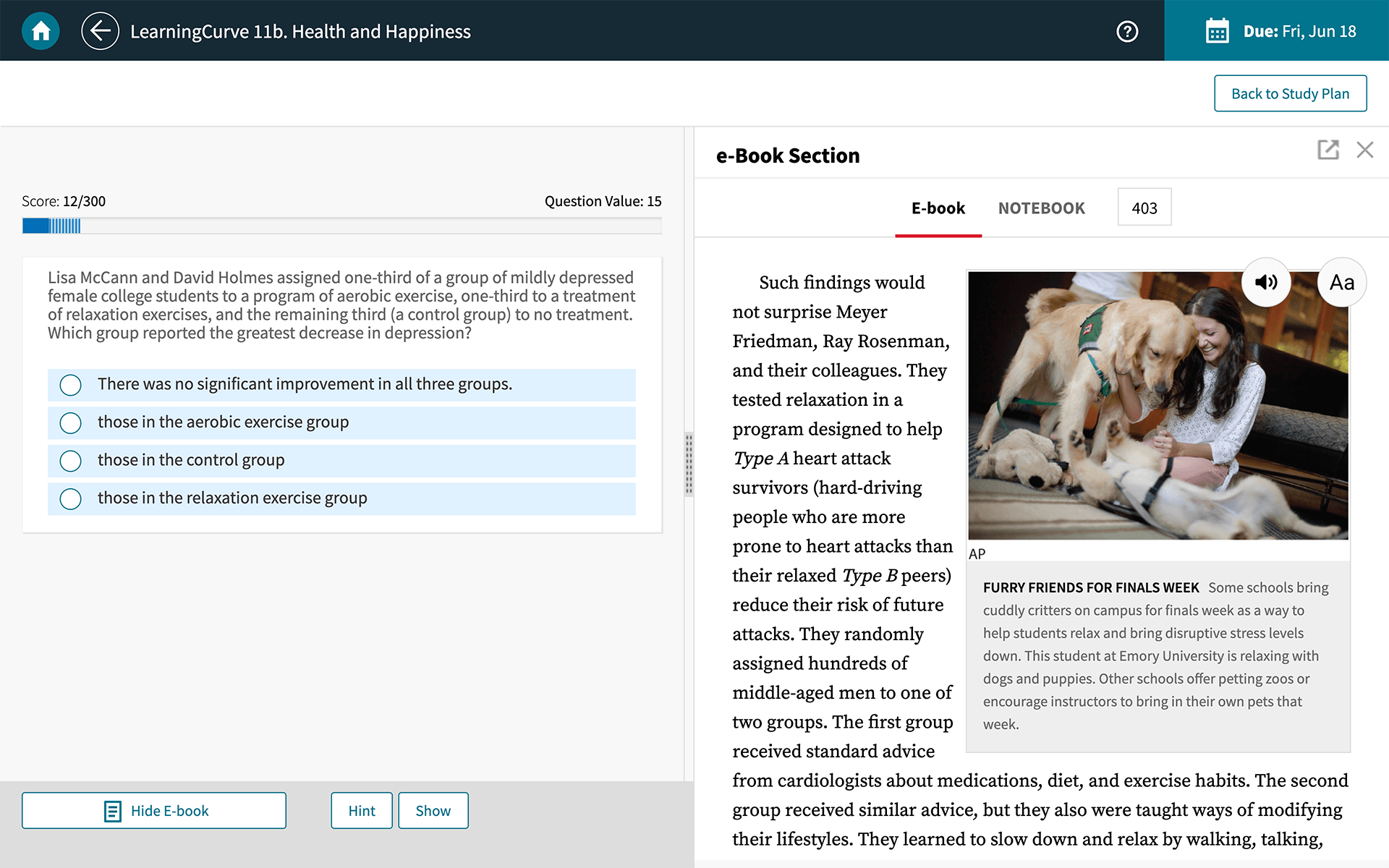The image size is (1389, 868).
Task: Switch to the E-book tab
Action: coord(937,208)
